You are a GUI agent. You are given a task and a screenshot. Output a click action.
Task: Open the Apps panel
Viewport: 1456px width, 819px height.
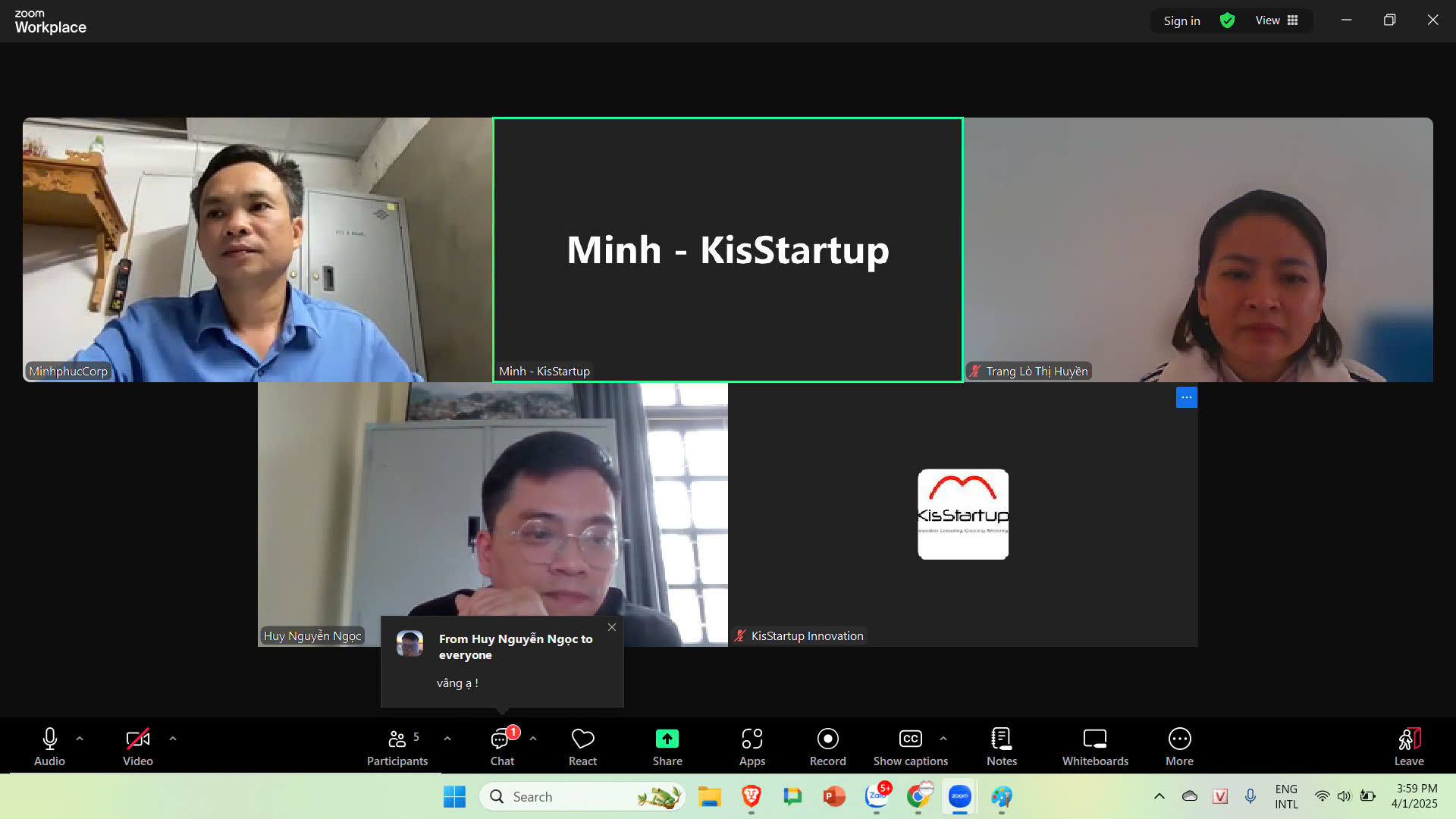coord(752,747)
